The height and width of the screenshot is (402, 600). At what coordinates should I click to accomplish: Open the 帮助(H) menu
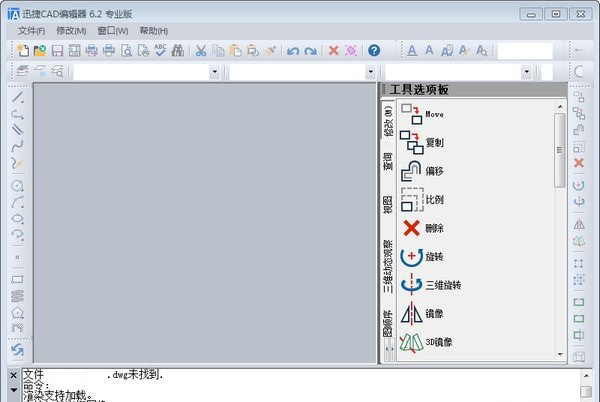pos(154,31)
